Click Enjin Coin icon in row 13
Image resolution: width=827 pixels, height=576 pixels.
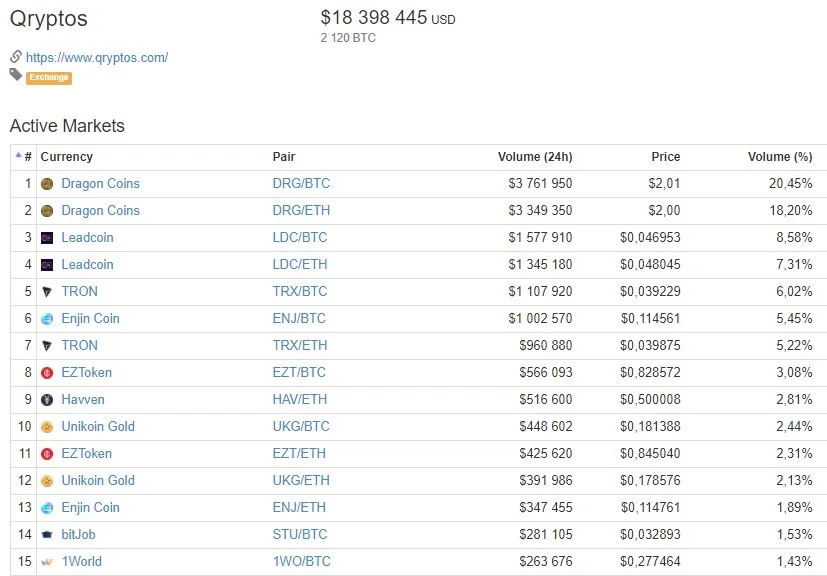[47, 508]
